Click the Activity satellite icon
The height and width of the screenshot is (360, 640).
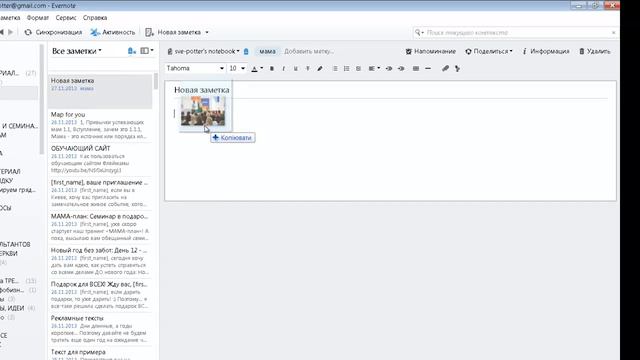coord(95,32)
